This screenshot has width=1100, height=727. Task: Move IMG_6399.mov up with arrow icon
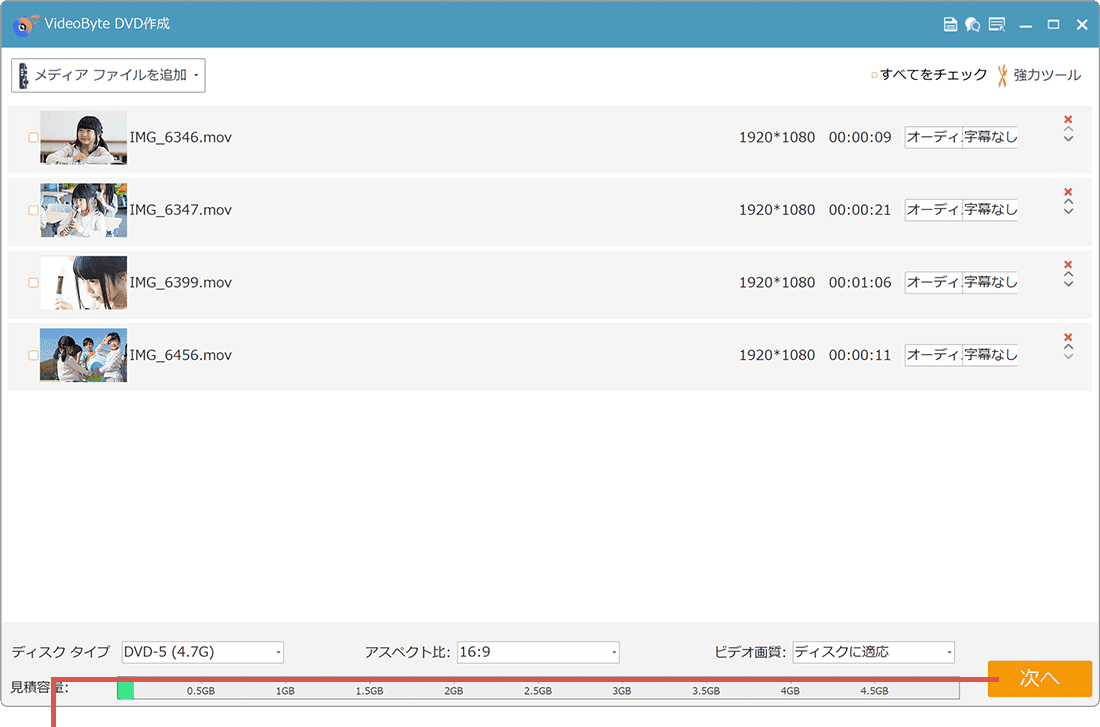(x=1068, y=275)
